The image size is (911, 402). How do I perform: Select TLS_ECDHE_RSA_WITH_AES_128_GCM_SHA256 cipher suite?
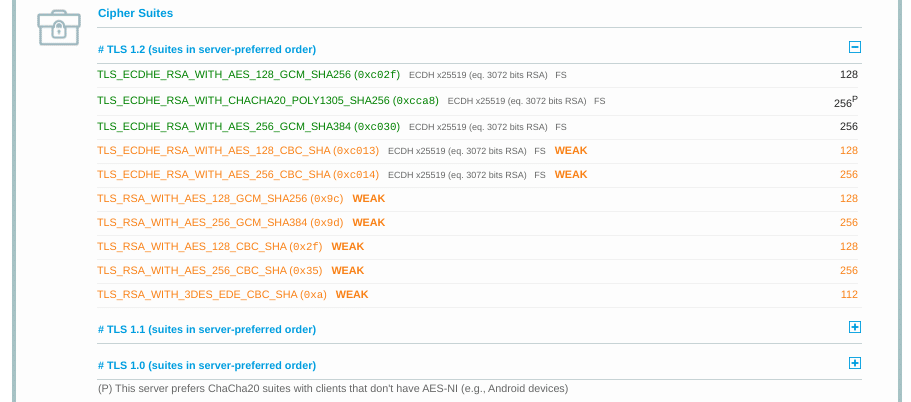(248, 74)
